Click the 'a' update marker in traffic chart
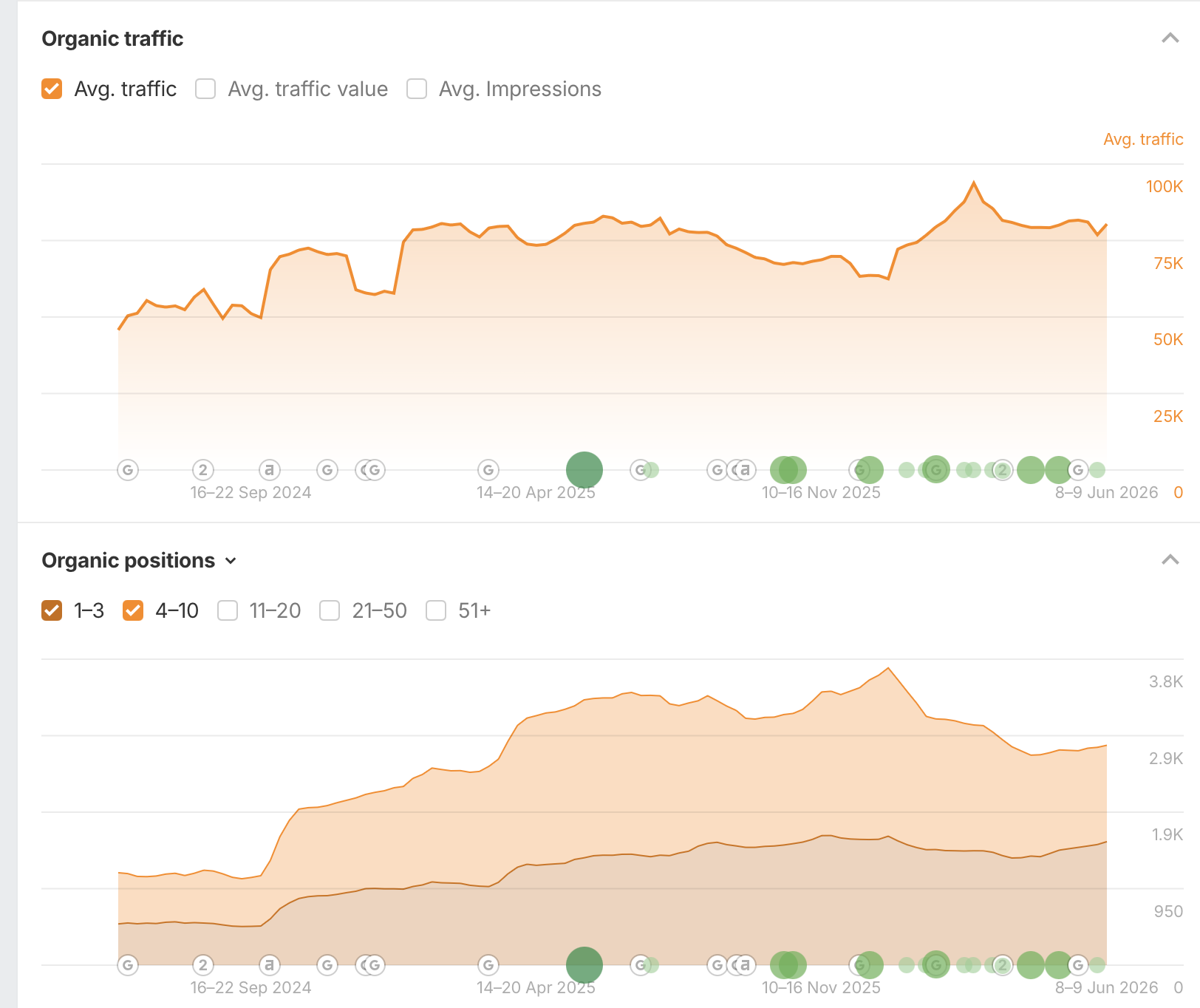The image size is (1200, 1008). point(270,469)
